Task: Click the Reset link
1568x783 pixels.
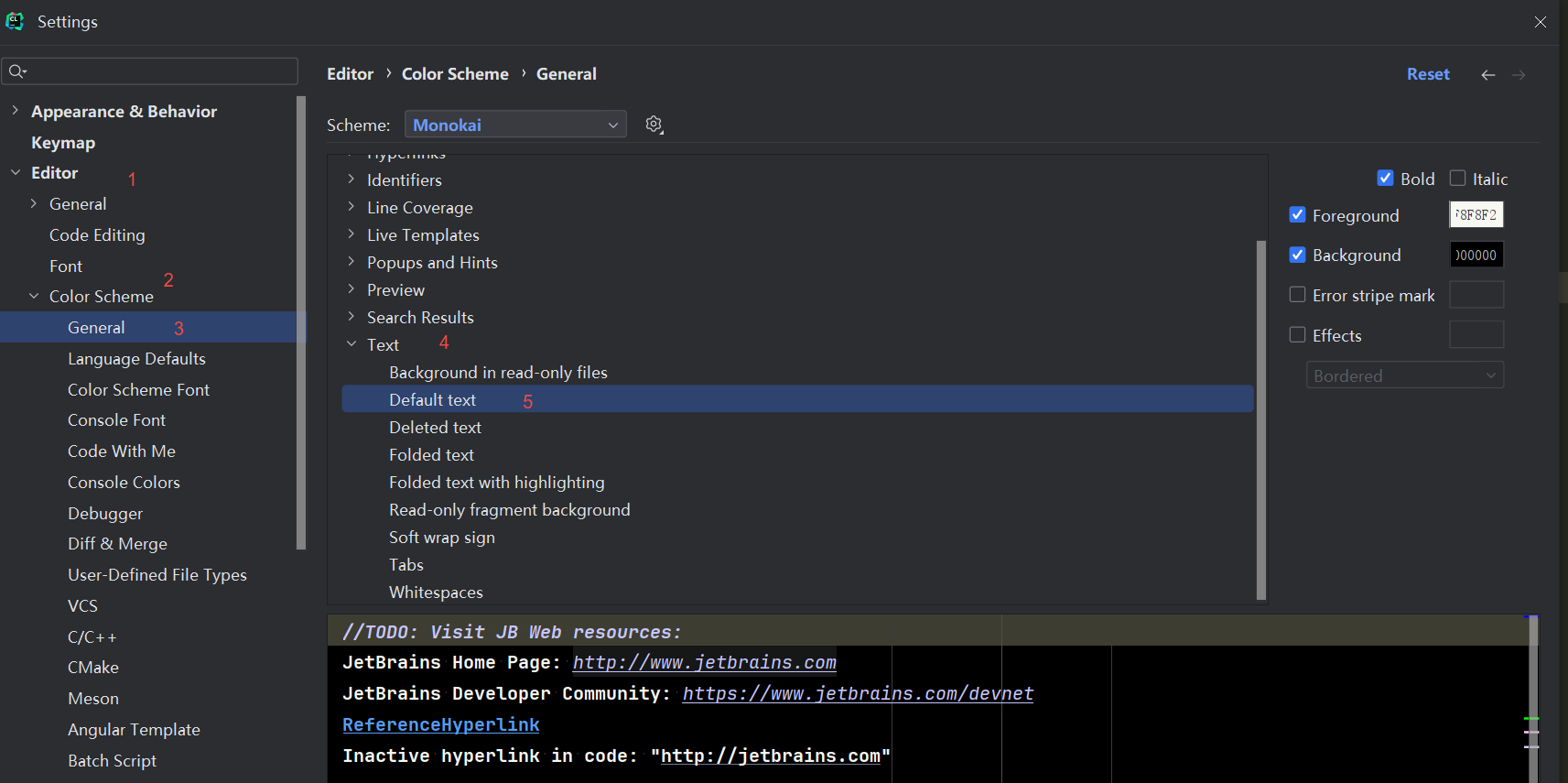Action: click(x=1428, y=74)
